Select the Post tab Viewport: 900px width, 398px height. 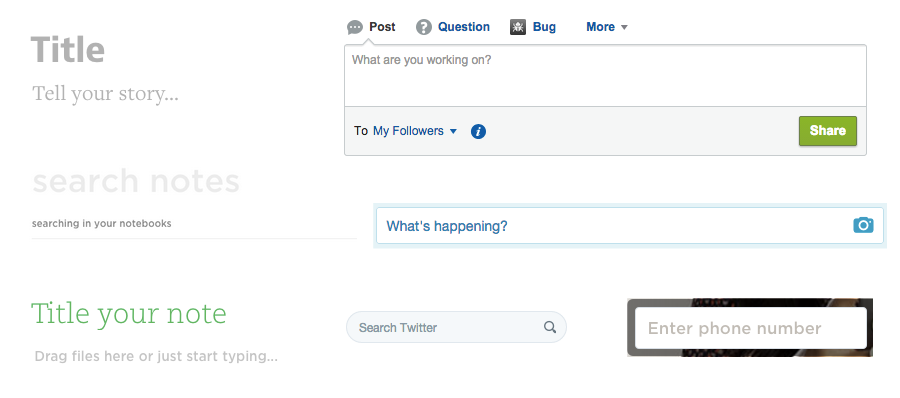371,27
